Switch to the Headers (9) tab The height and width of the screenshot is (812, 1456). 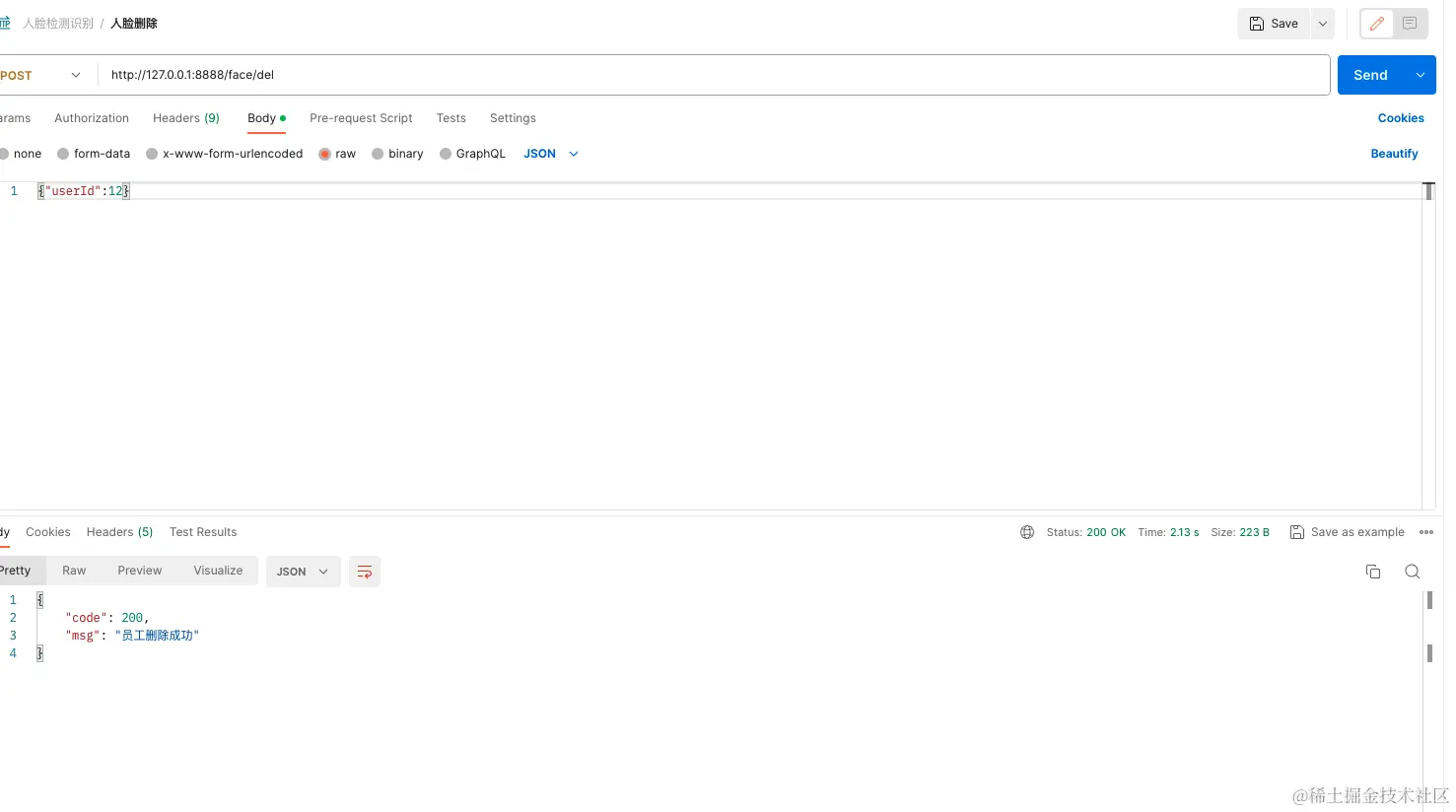[186, 118]
